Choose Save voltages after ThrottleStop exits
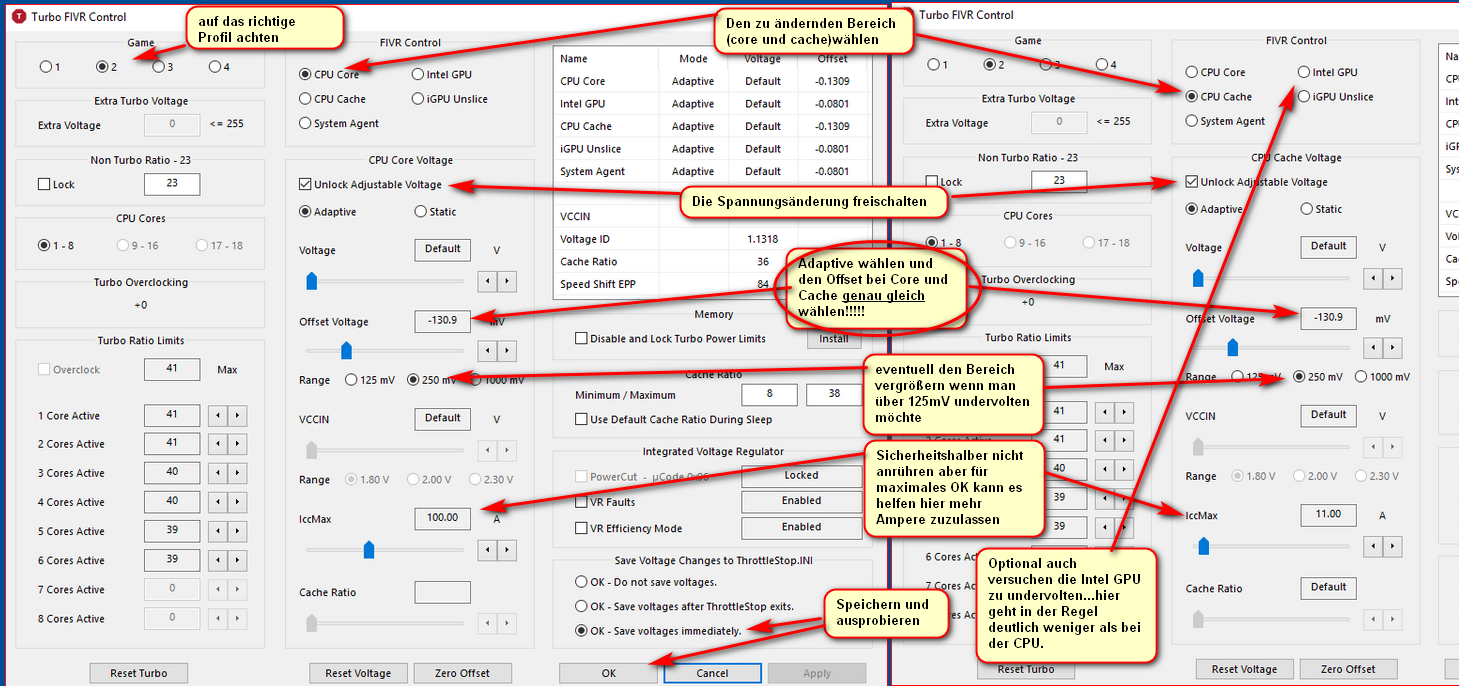The image size is (1459, 686). click(x=582, y=606)
